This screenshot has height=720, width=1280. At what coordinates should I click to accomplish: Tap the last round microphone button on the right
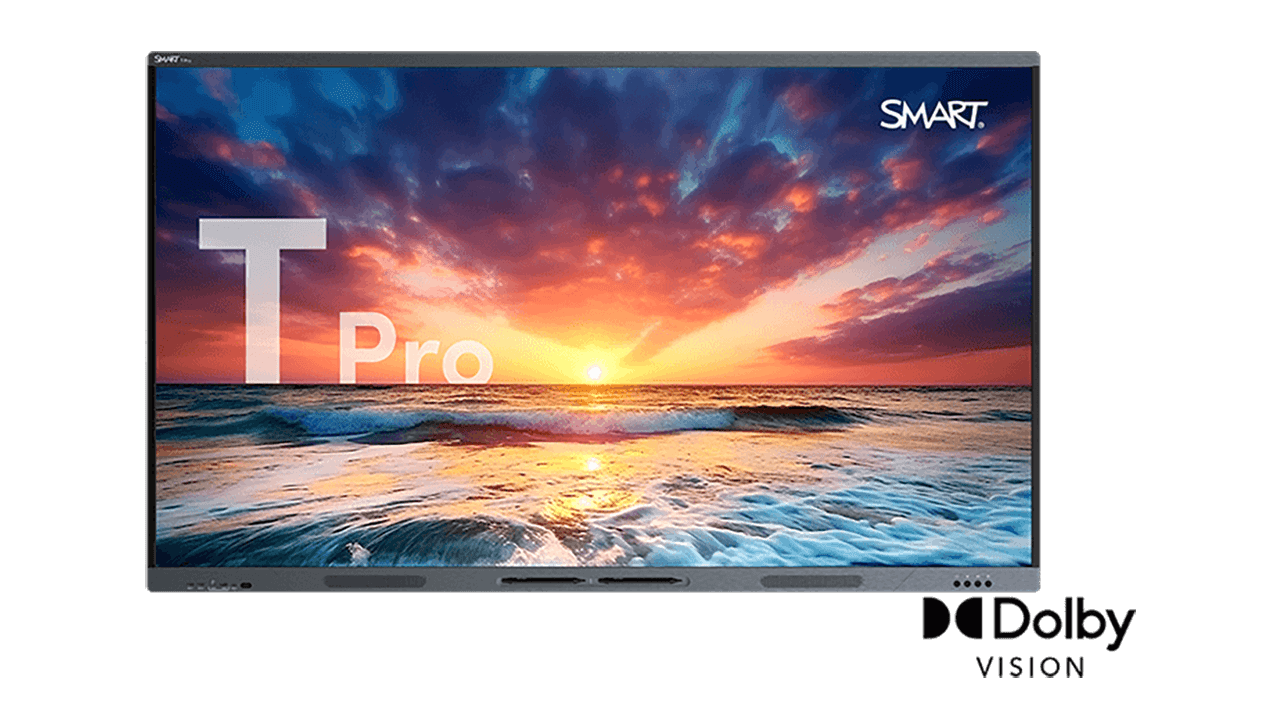pyautogui.click(x=988, y=583)
